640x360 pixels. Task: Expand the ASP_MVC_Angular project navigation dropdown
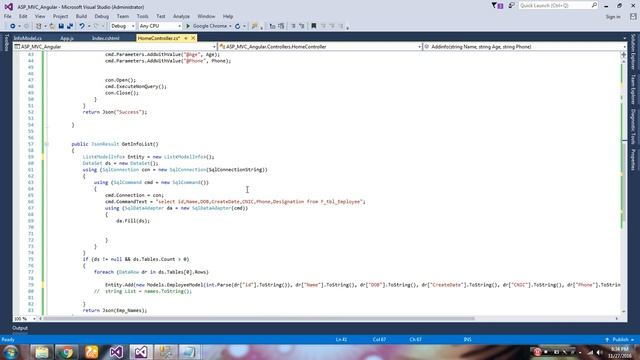point(214,47)
